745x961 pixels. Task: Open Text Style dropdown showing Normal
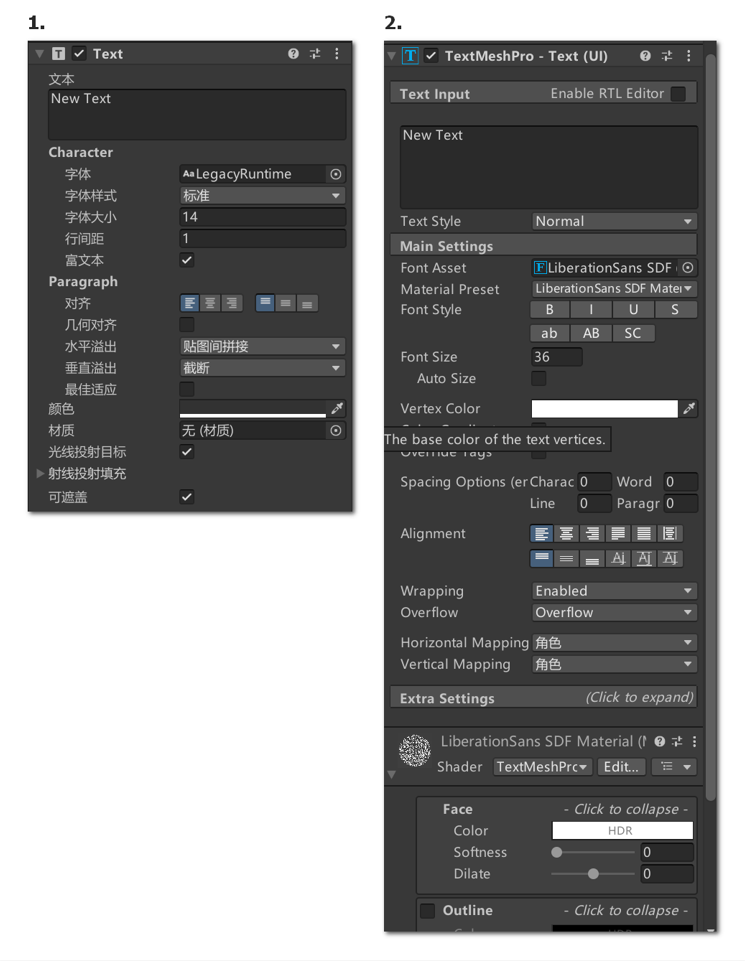614,221
